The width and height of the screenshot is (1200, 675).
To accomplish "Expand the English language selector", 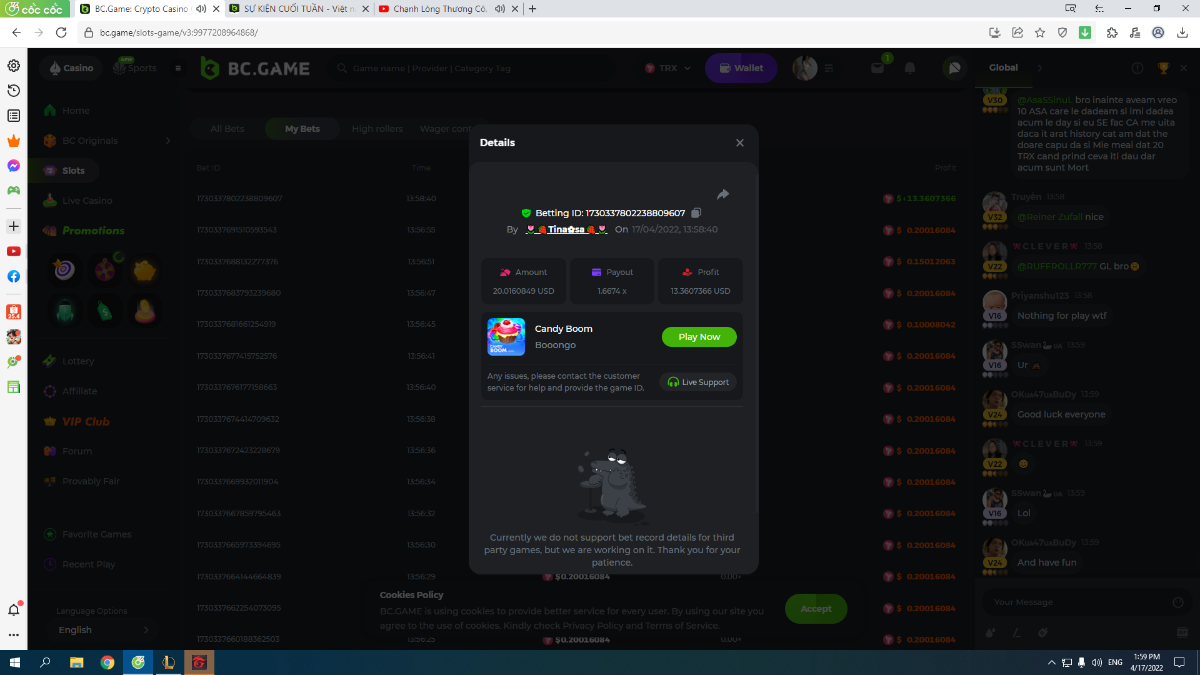I will [x=101, y=630].
